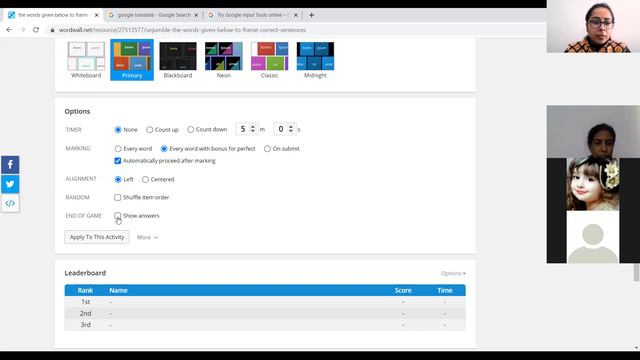
Task: Go forward in browser history
Action: (x=22, y=30)
